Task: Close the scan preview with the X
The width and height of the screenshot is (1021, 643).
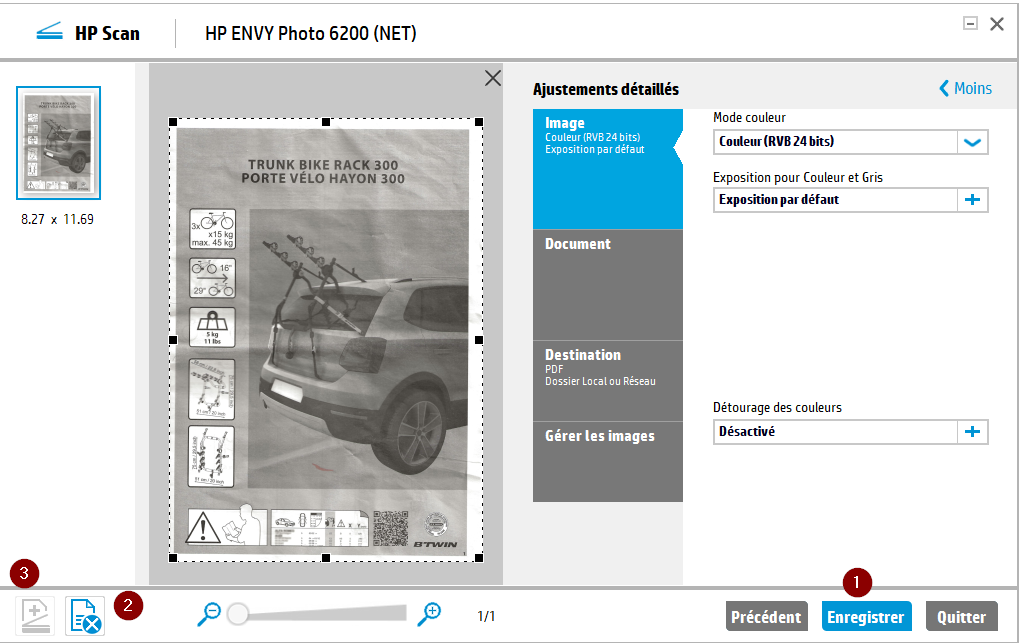Action: [x=493, y=78]
